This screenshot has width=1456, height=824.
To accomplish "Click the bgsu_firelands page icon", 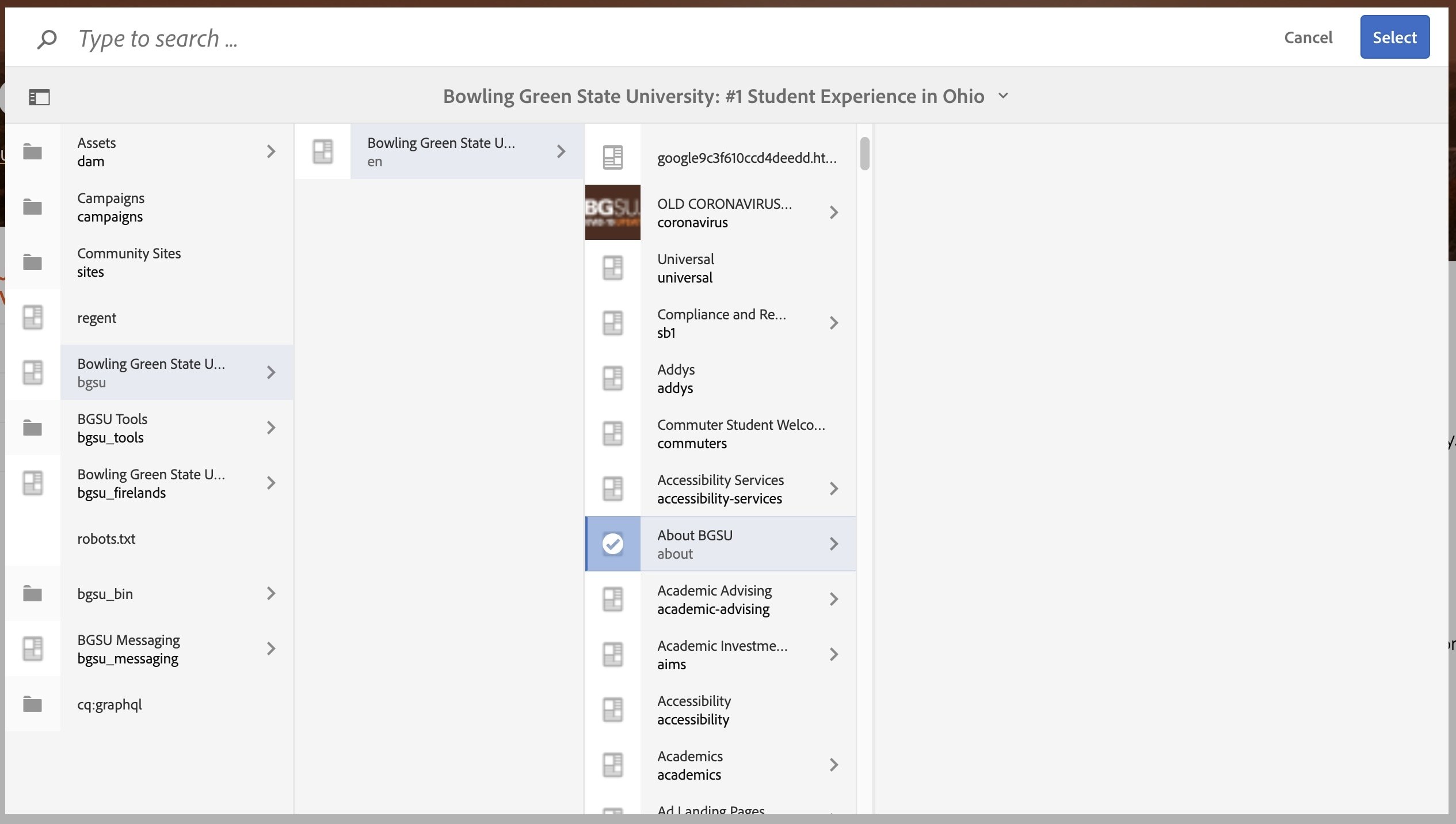I will pos(33,483).
